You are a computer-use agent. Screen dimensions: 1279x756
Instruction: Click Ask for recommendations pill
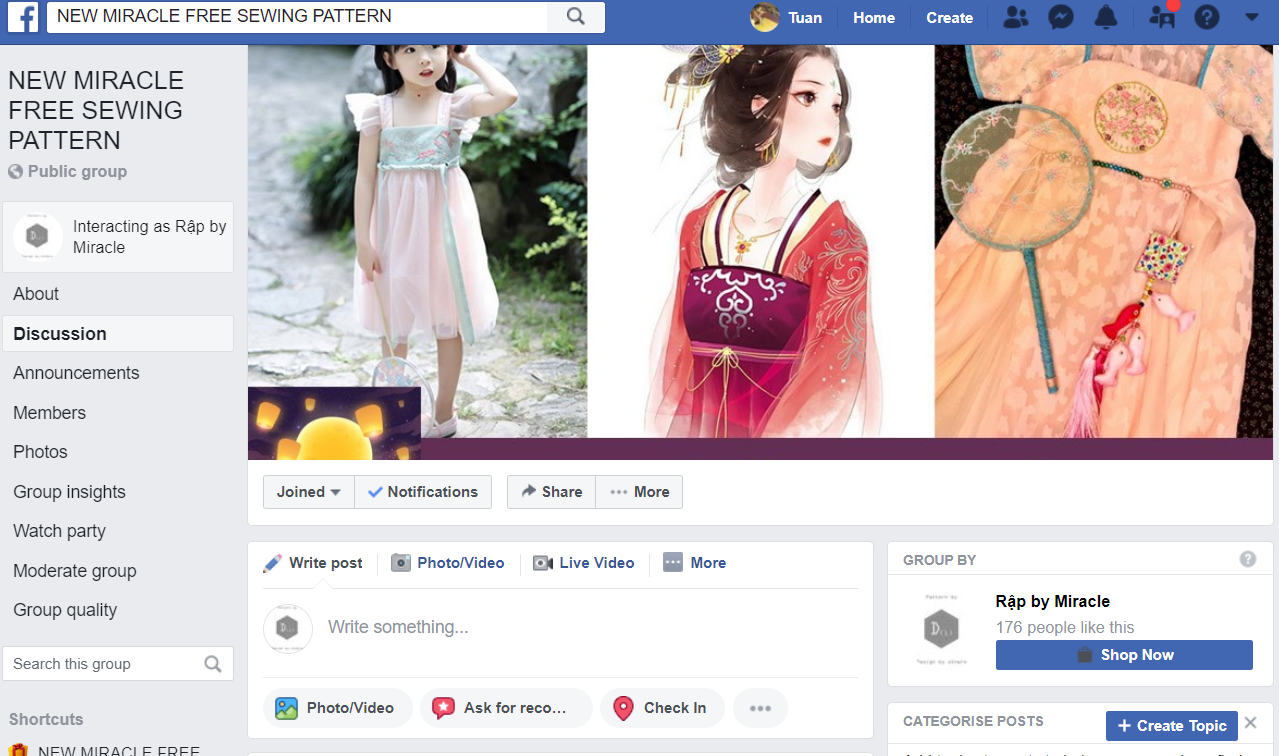(x=506, y=708)
